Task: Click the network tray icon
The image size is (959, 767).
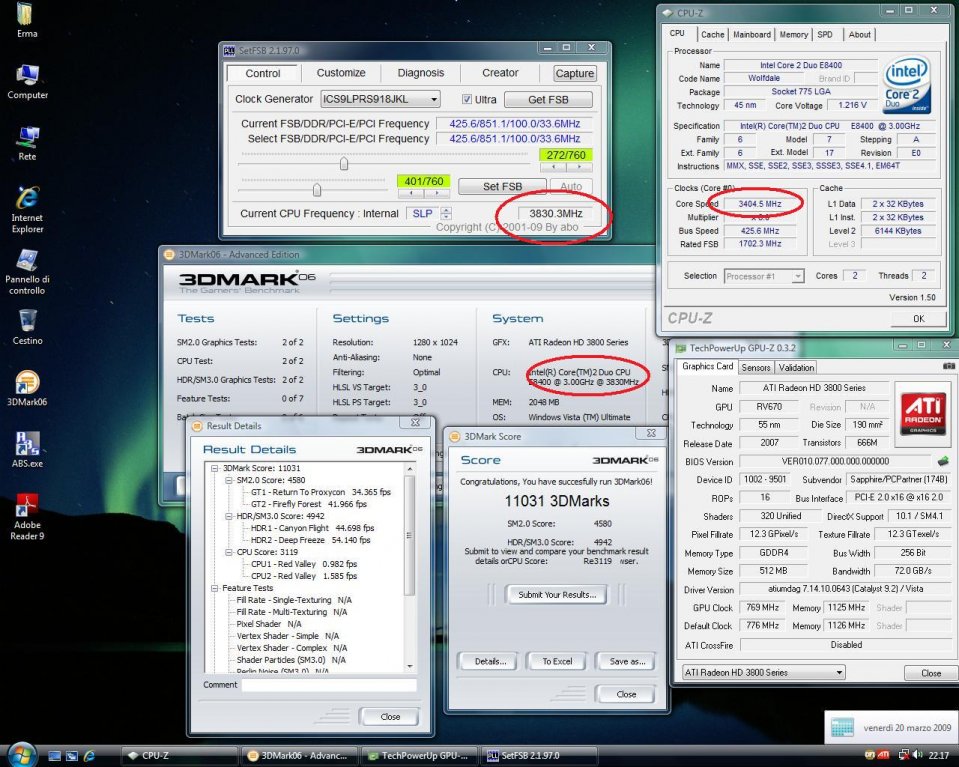Action: (x=903, y=755)
